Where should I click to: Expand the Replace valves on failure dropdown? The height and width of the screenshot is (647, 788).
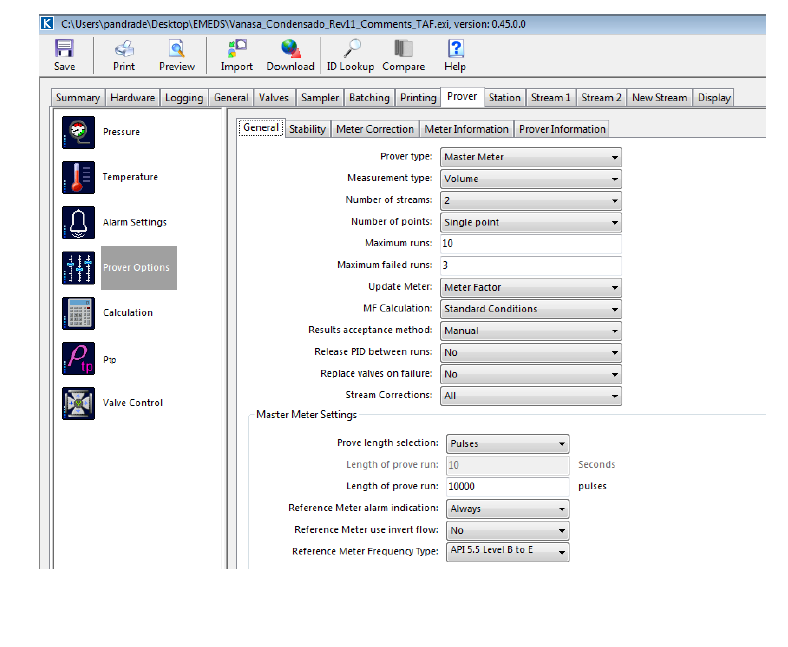point(531,374)
